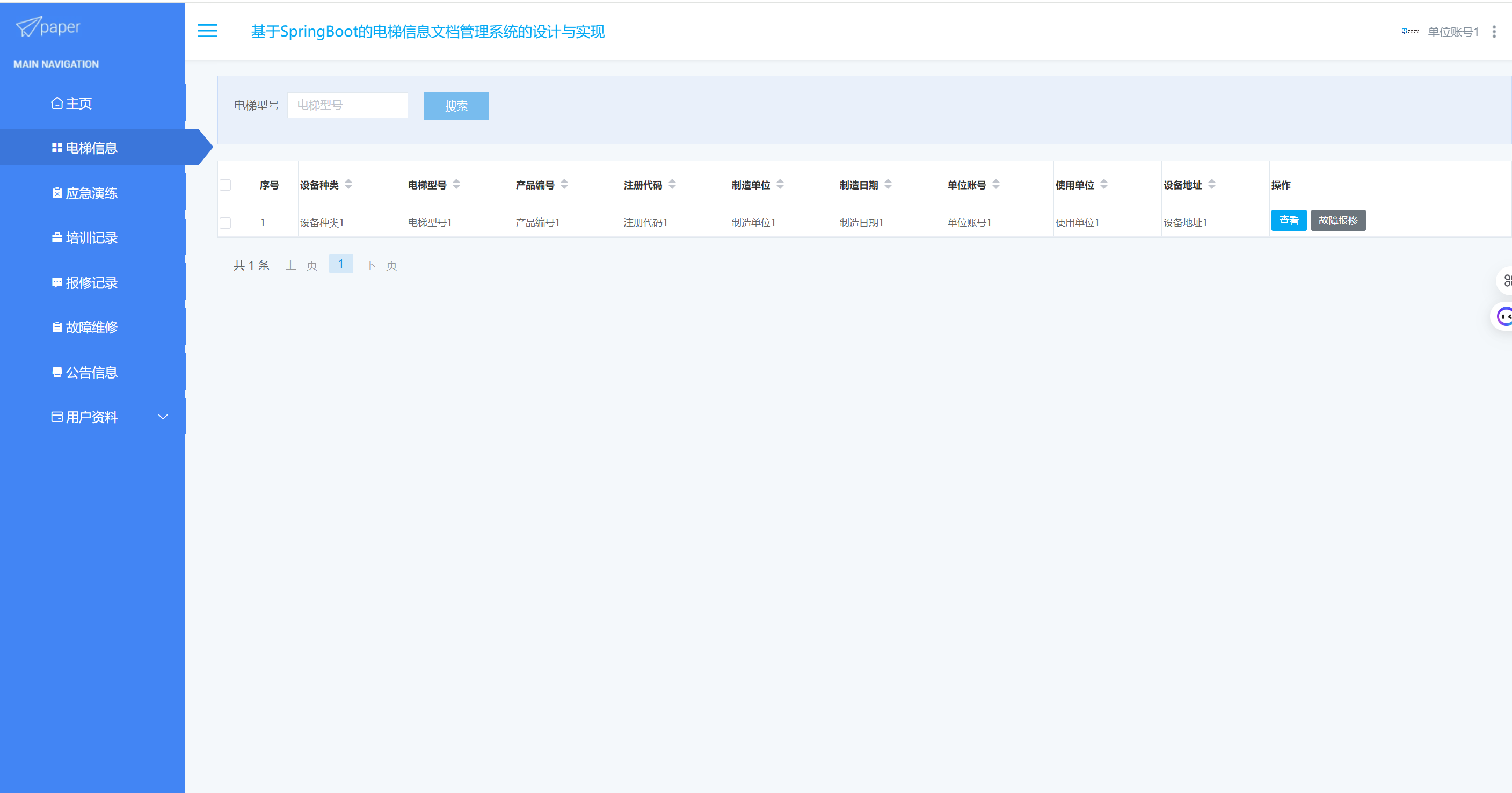Viewport: 1512px width, 793px height.
Task: Click the 单位账号1 username in header
Action: tap(1453, 32)
